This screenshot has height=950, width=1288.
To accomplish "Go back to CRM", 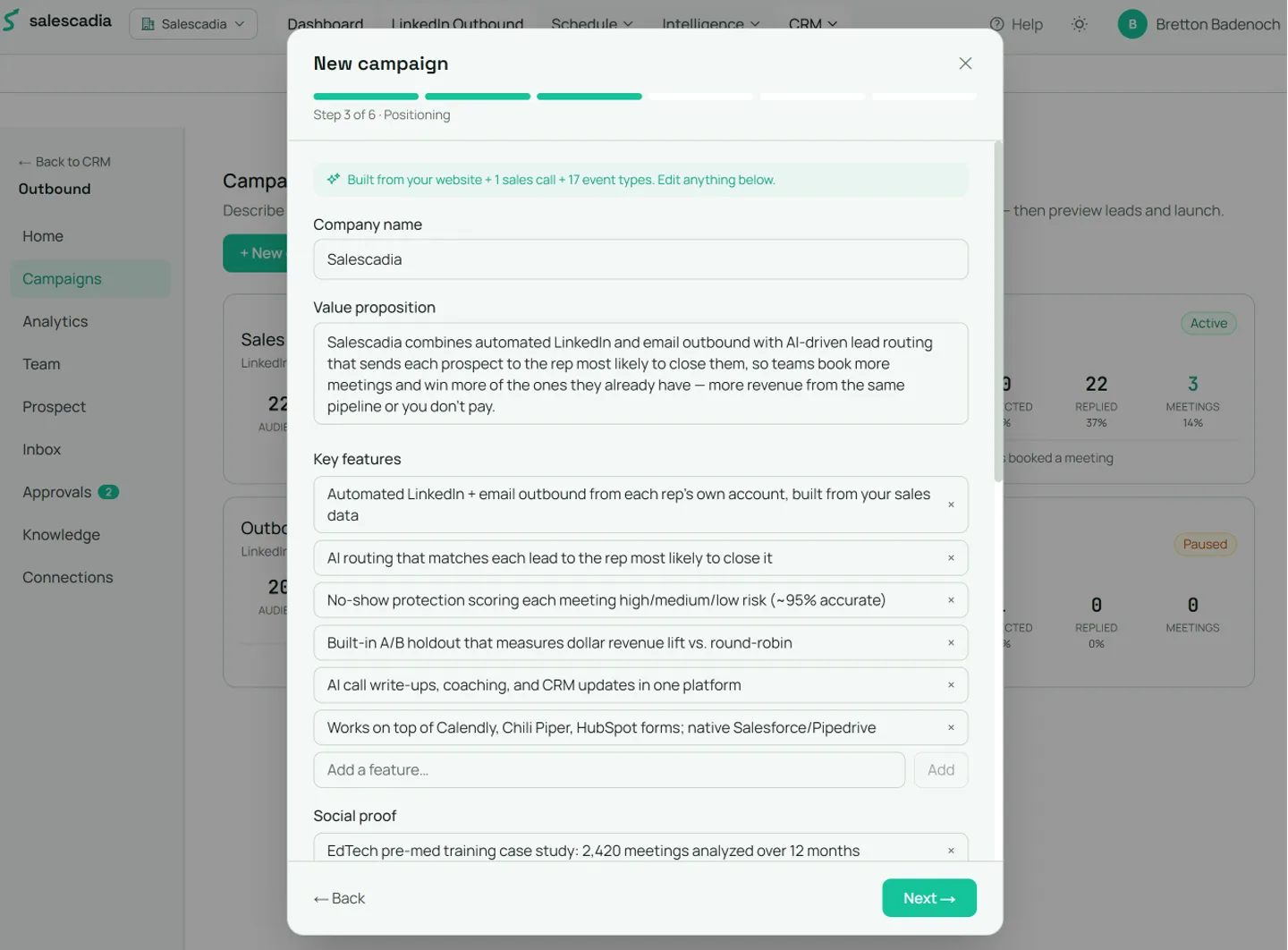I will click(64, 162).
